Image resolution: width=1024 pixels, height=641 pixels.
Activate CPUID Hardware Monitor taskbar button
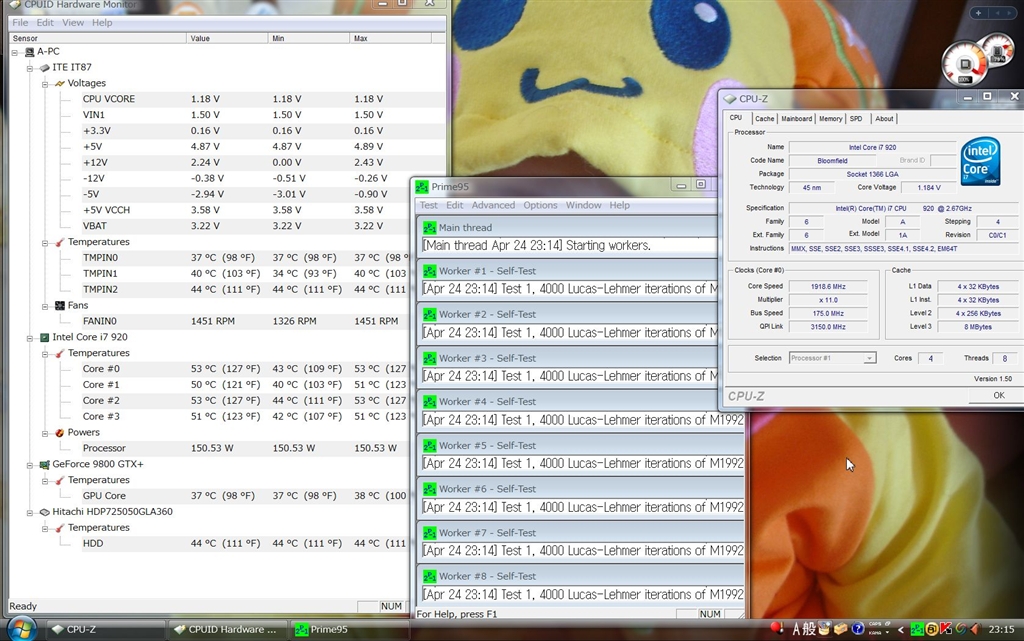[x=227, y=630]
